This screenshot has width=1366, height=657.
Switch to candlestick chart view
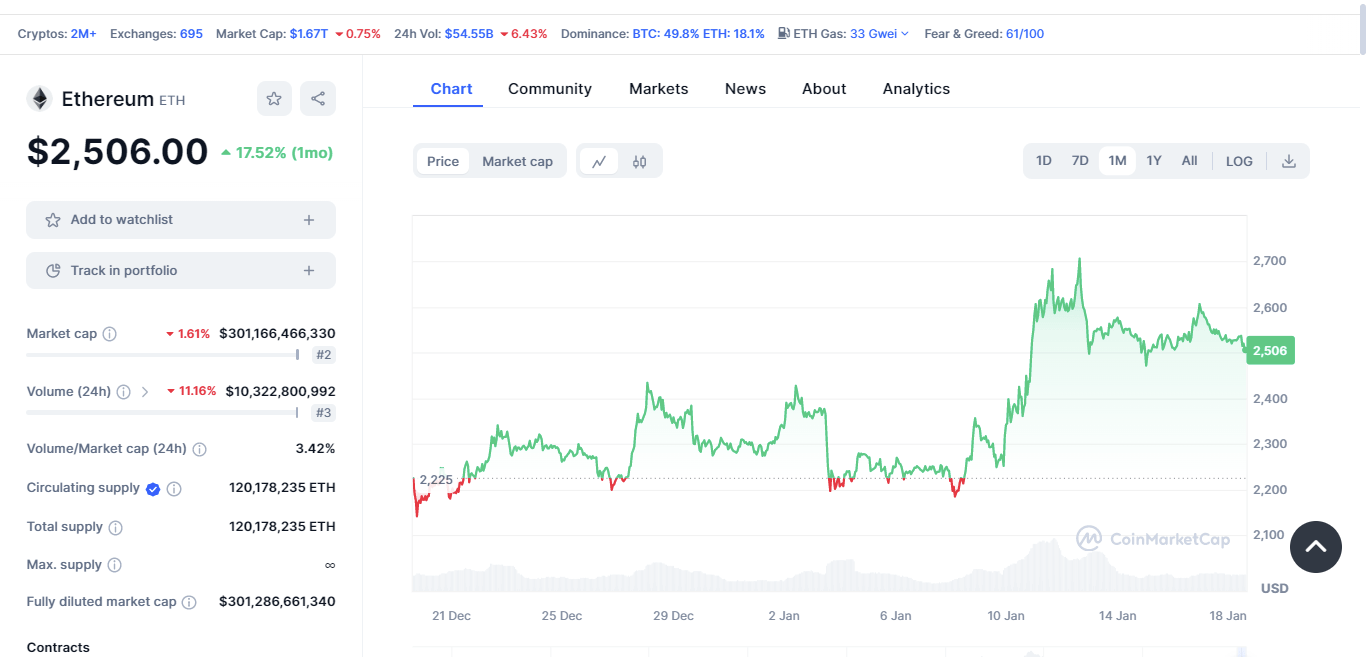(x=640, y=161)
